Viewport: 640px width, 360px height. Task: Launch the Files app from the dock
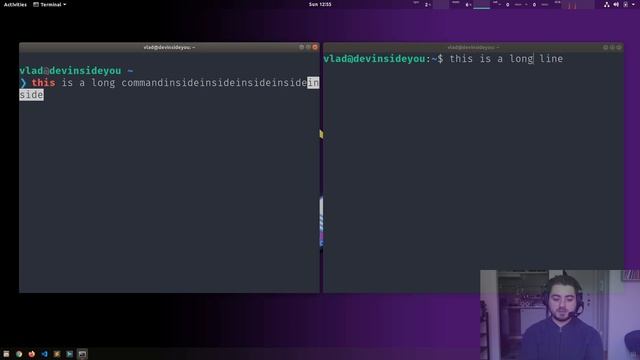(6, 354)
